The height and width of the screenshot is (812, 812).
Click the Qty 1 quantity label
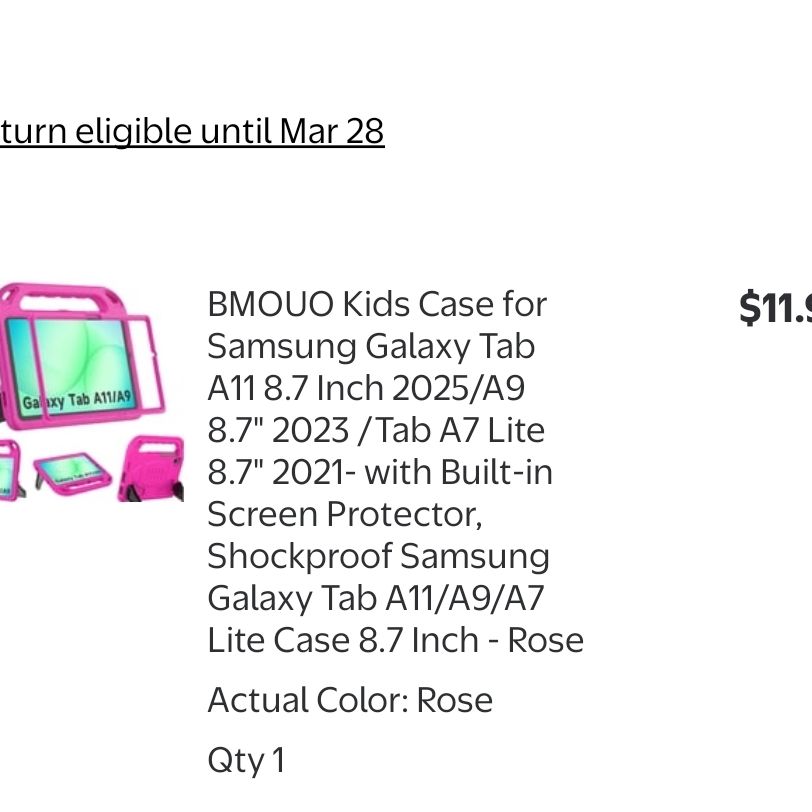(x=246, y=760)
